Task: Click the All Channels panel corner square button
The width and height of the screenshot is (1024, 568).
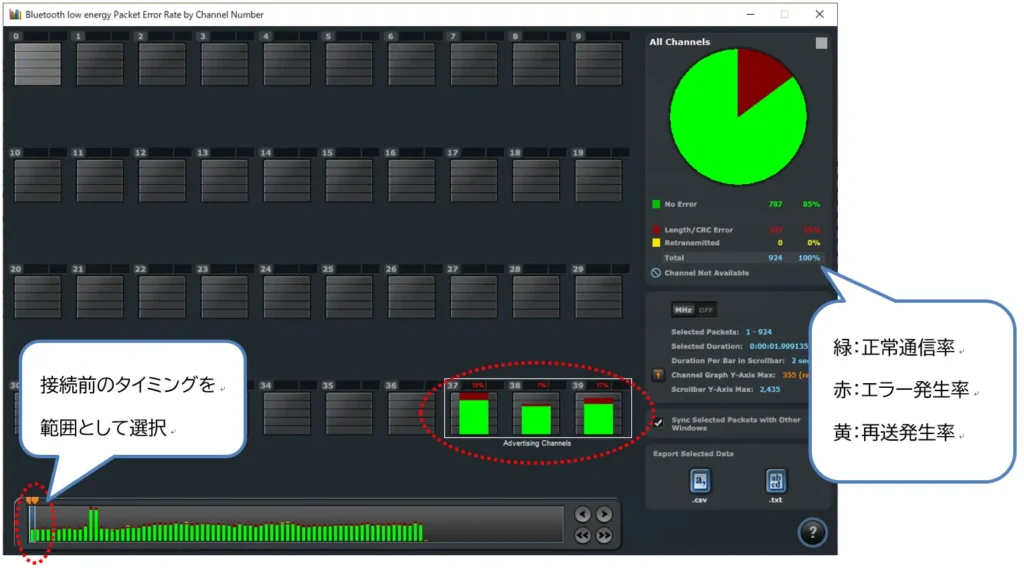Action: coord(821,43)
